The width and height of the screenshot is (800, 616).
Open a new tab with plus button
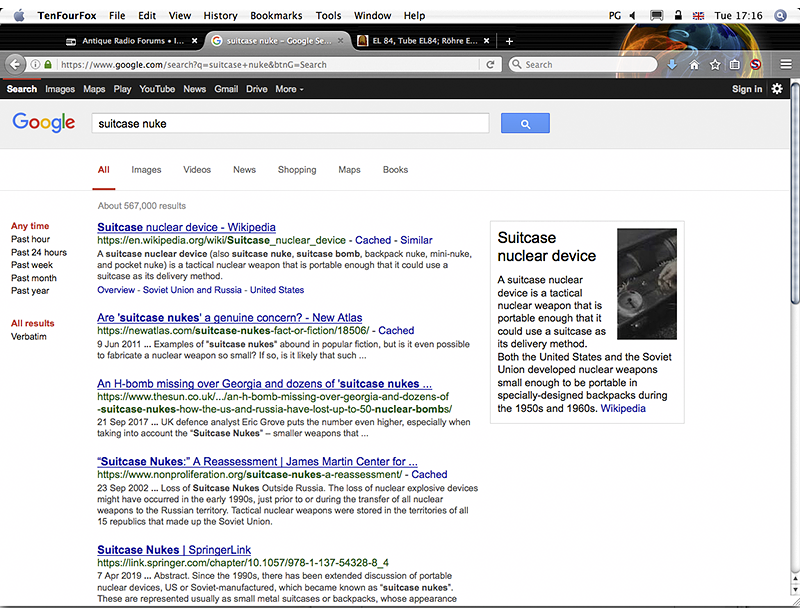tap(509, 41)
